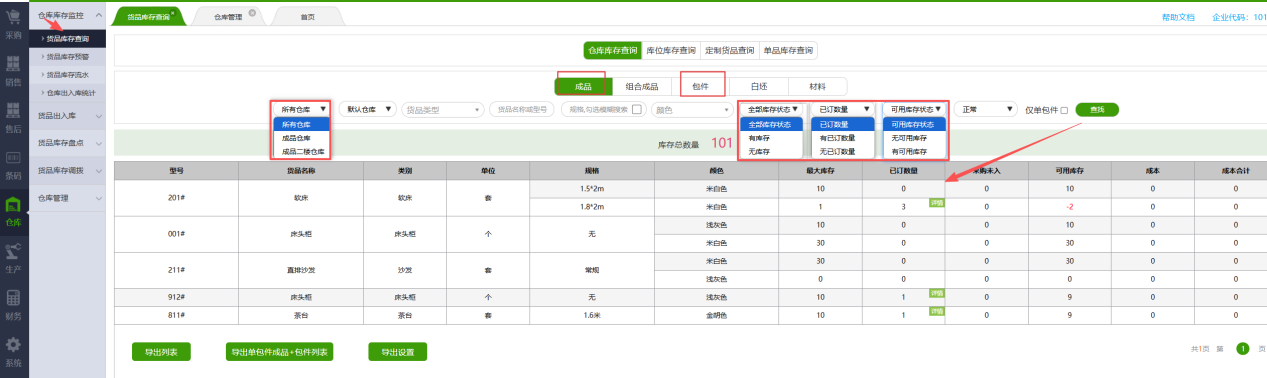Select the 仓库库存查询 tab

(x=612, y=50)
